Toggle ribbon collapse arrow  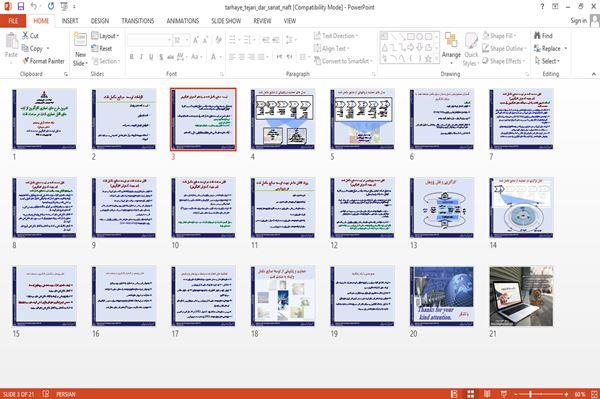[593, 74]
